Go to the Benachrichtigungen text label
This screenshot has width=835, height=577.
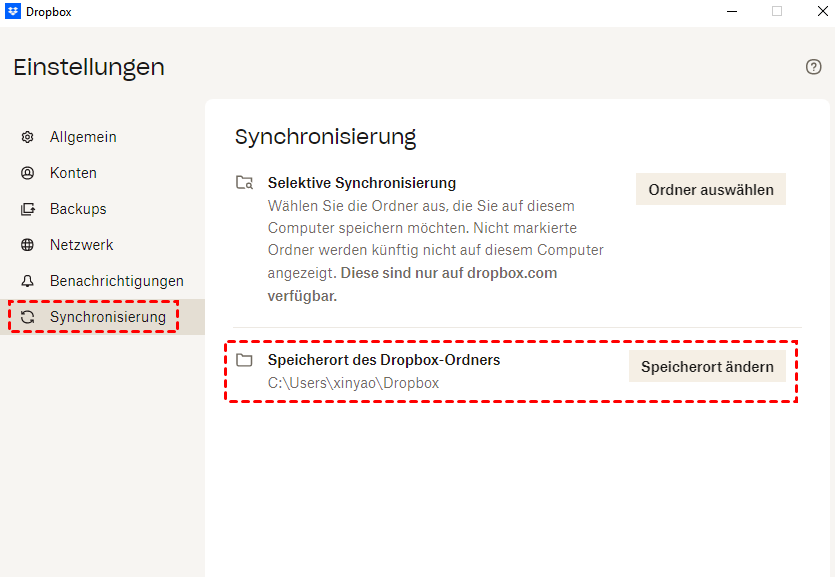point(117,281)
